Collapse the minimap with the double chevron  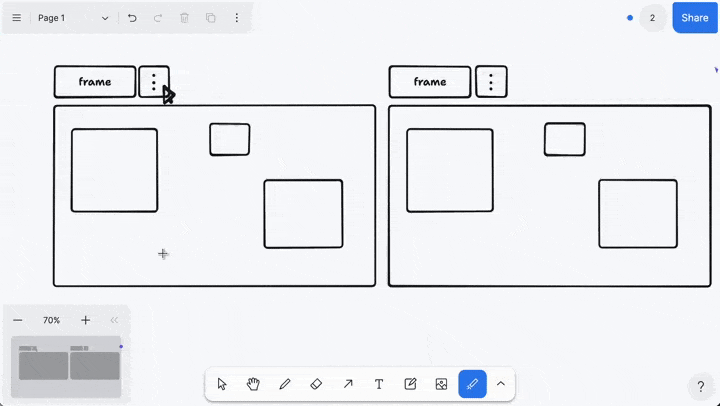tap(114, 320)
